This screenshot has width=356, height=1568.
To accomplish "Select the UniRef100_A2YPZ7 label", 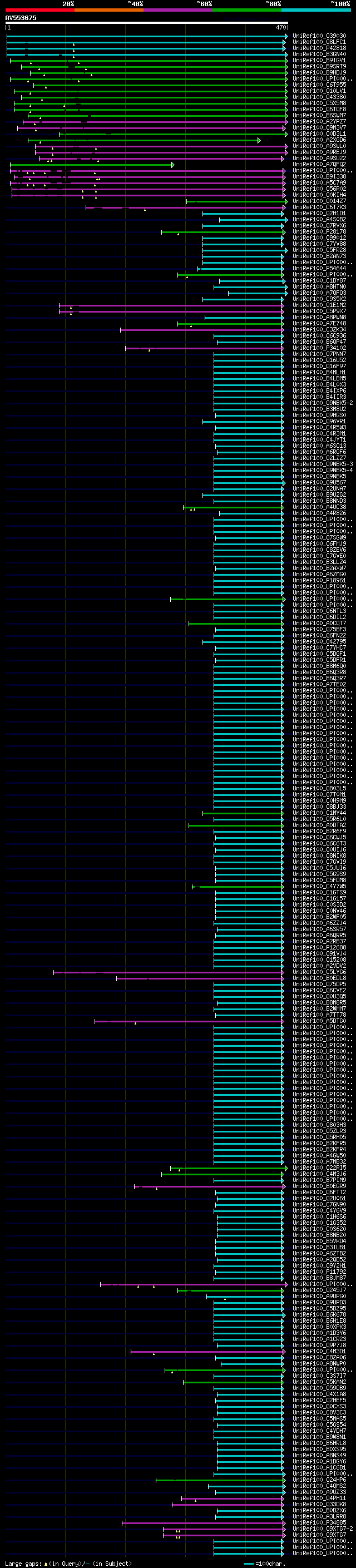I will tap(319, 121).
